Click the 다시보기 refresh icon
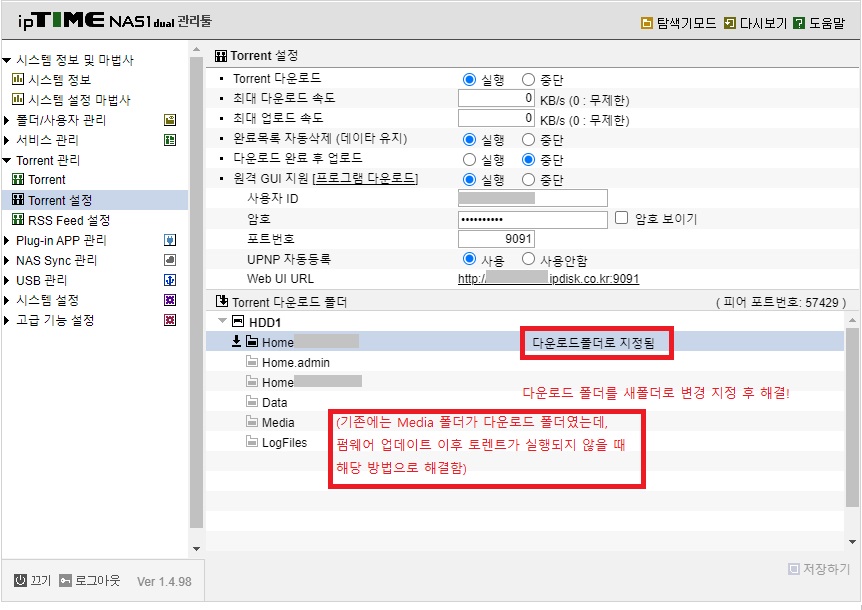The width and height of the screenshot is (862, 610). tap(730, 23)
